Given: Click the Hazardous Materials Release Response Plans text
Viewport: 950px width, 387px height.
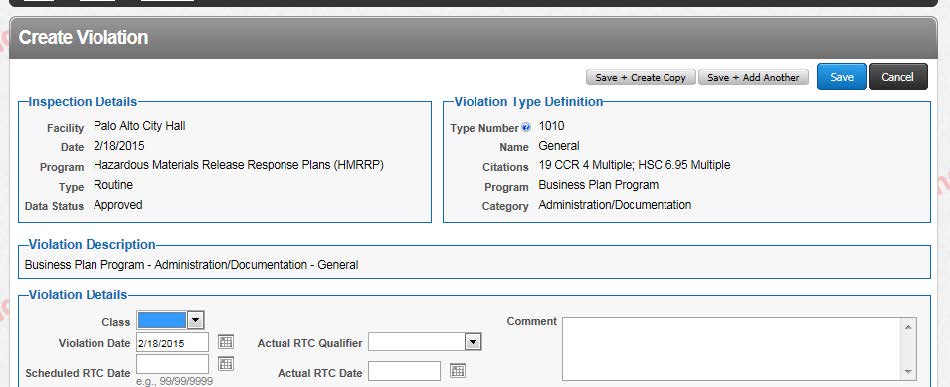Looking at the screenshot, I should [x=239, y=165].
